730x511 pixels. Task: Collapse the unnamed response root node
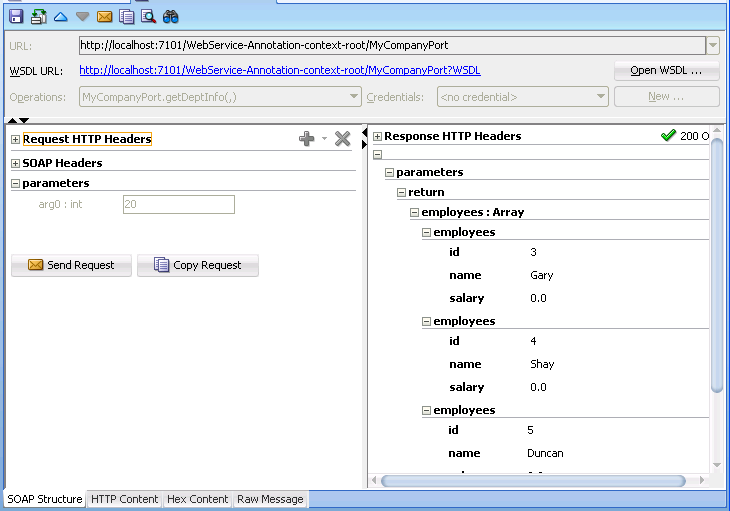coord(378,155)
